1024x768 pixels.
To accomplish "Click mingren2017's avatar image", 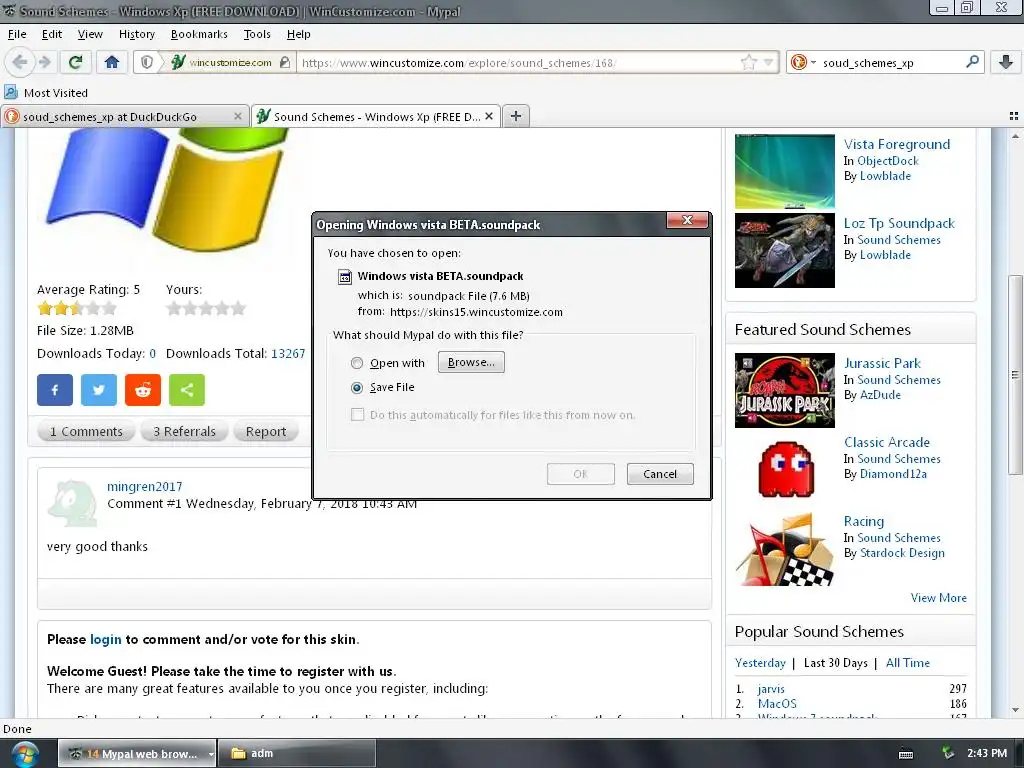I will click(72, 503).
